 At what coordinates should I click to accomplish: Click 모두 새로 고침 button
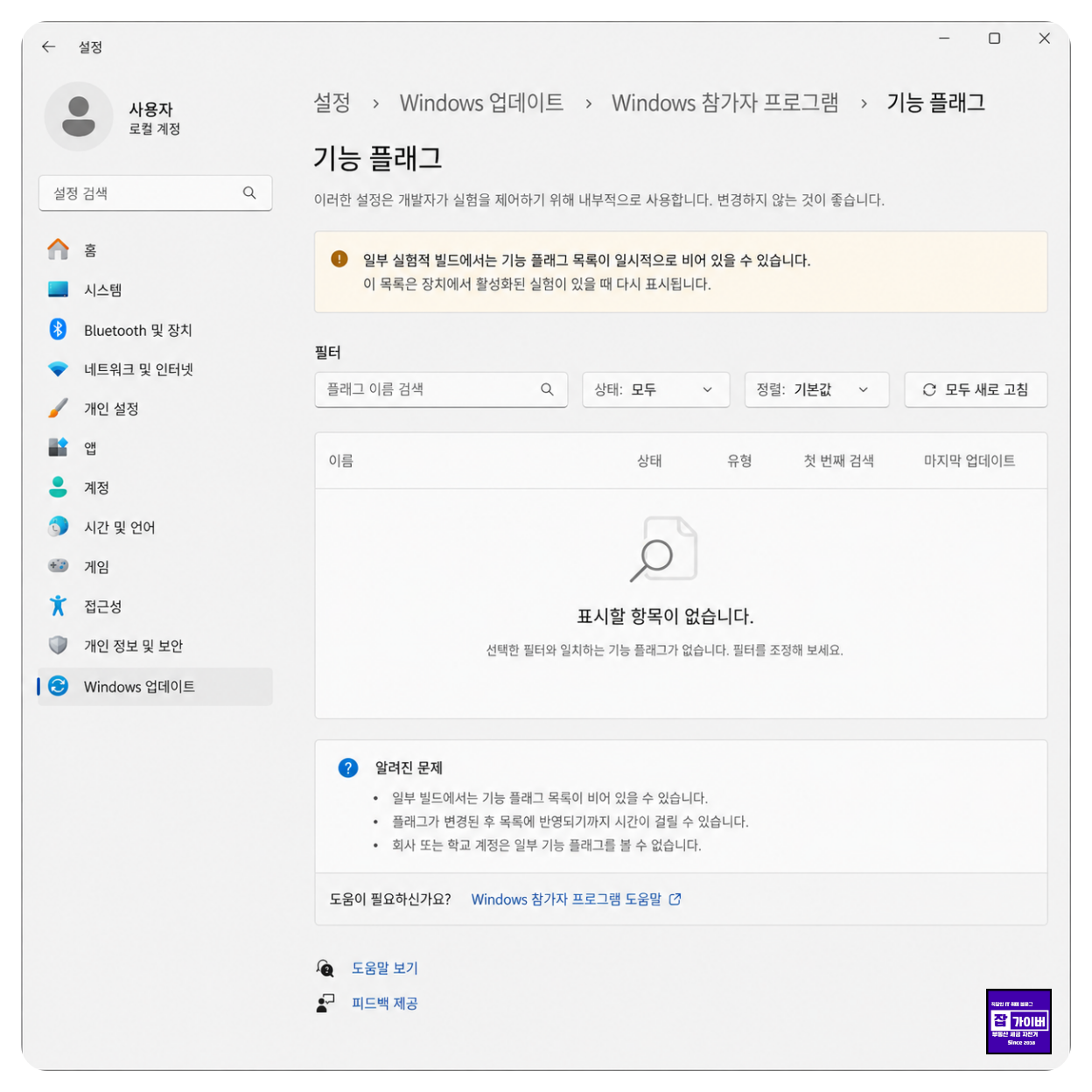pyautogui.click(x=976, y=389)
